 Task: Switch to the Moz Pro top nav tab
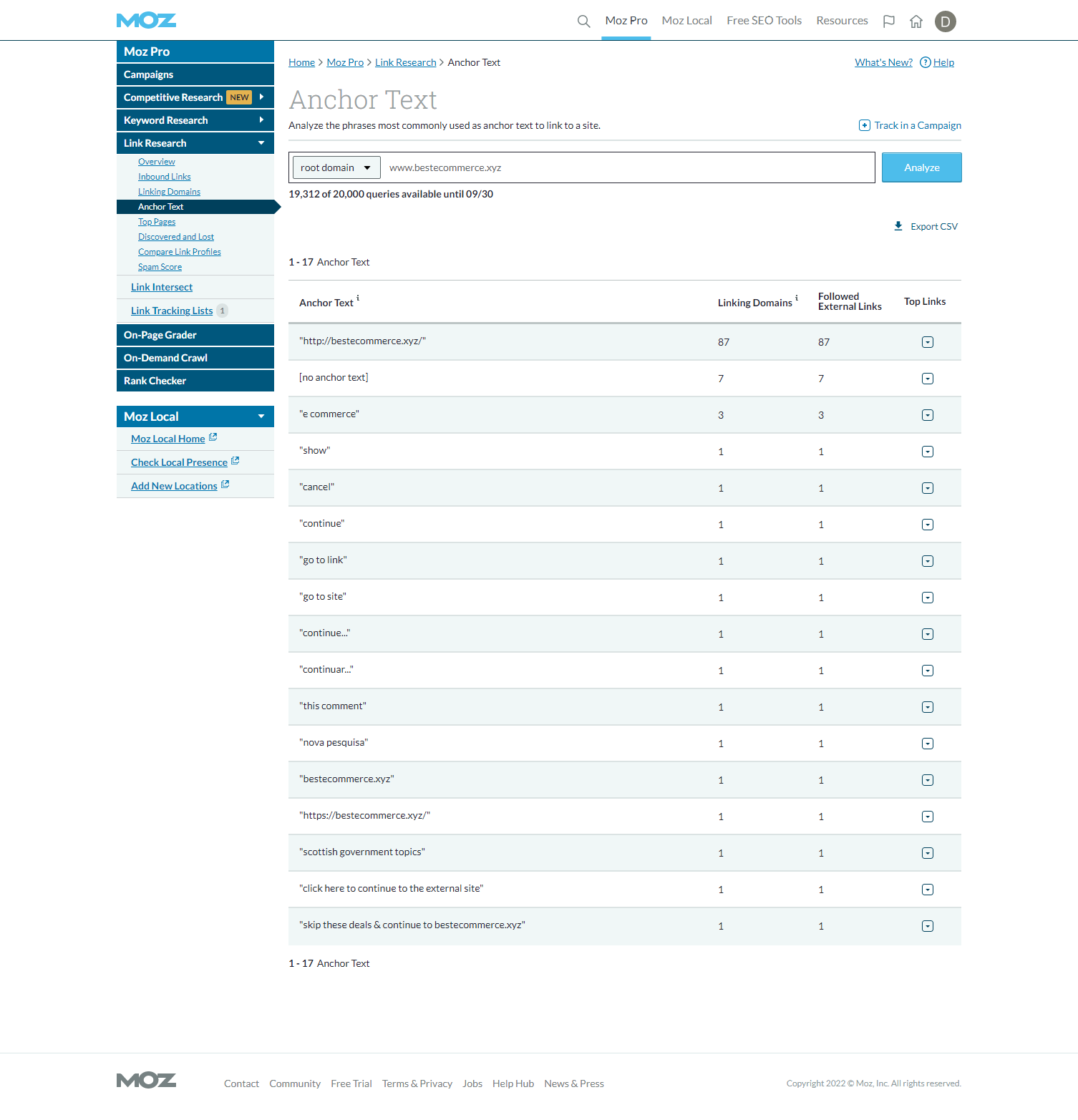click(626, 21)
